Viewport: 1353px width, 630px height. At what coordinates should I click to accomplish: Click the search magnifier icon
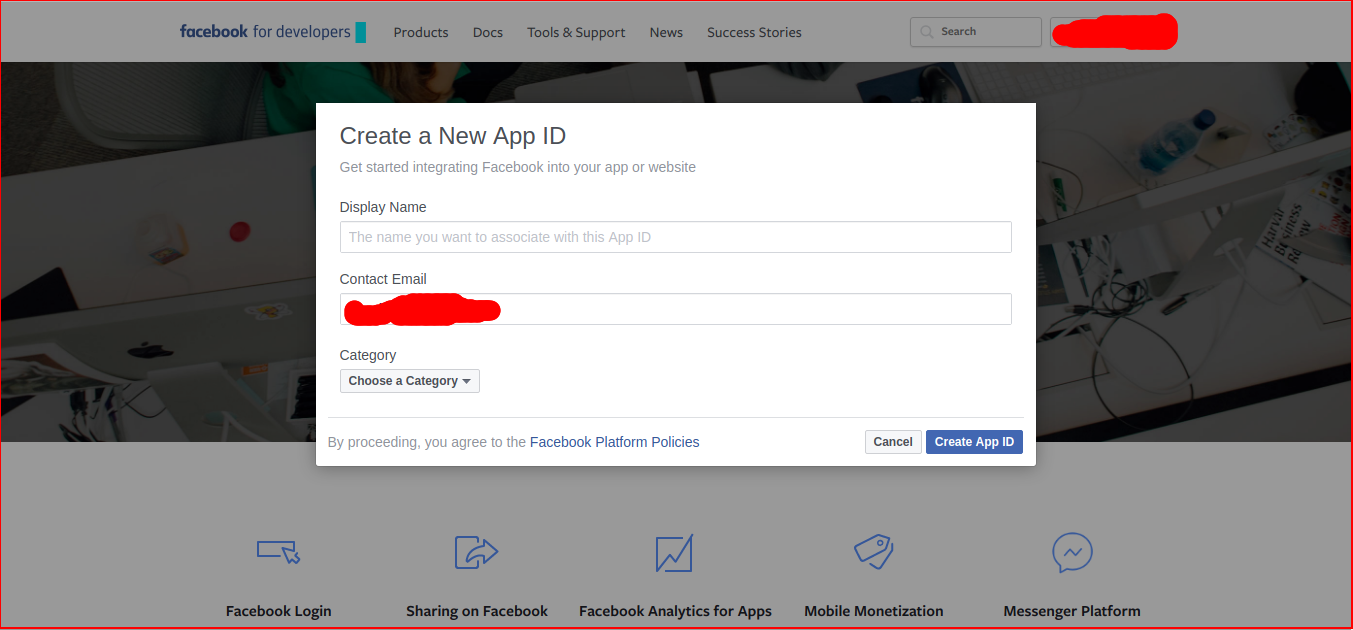tap(927, 32)
